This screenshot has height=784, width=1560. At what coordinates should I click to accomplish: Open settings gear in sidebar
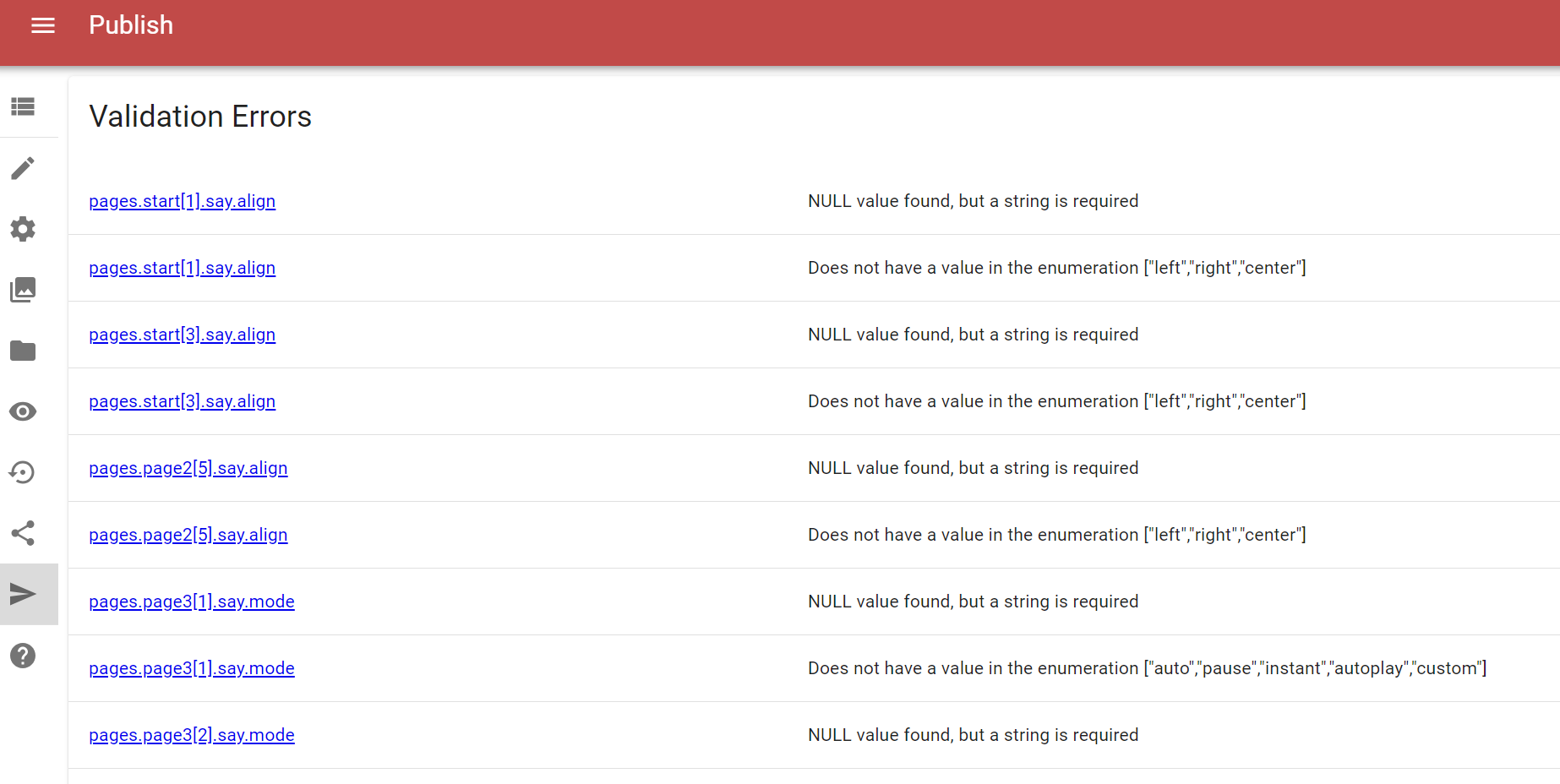tap(23, 229)
